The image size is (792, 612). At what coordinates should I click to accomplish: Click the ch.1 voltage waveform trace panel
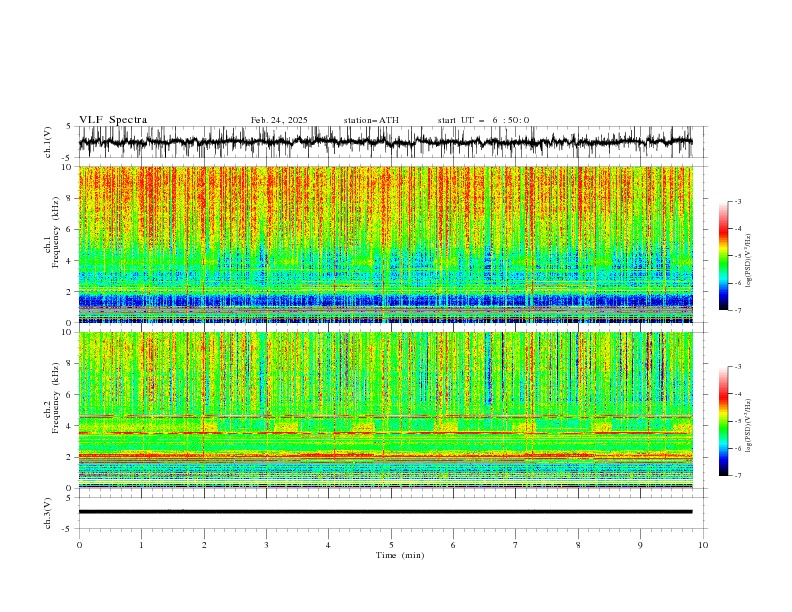(391, 142)
